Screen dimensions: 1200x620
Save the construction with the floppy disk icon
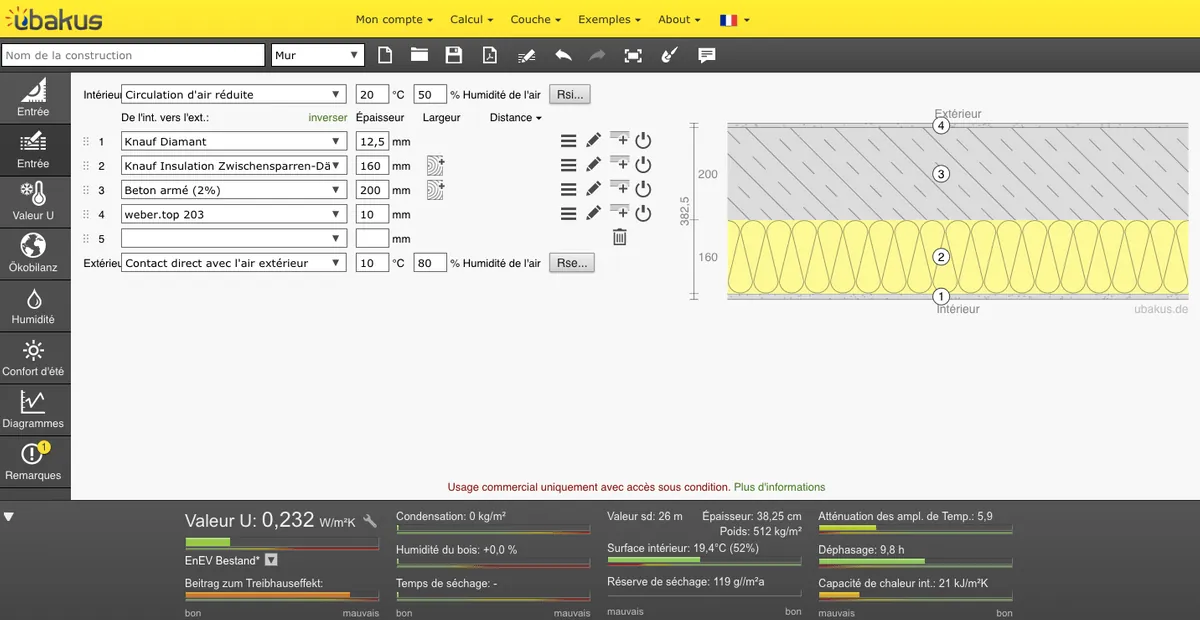point(454,55)
